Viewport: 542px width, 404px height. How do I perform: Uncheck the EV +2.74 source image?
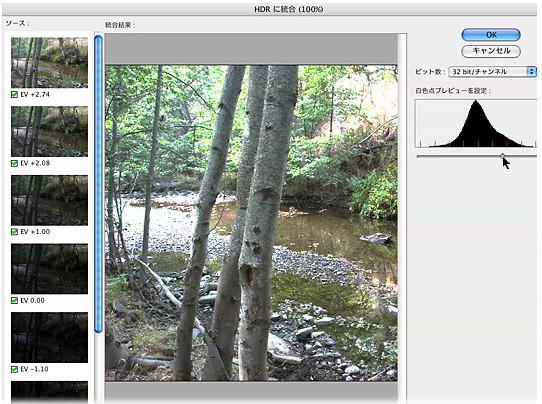(15, 94)
